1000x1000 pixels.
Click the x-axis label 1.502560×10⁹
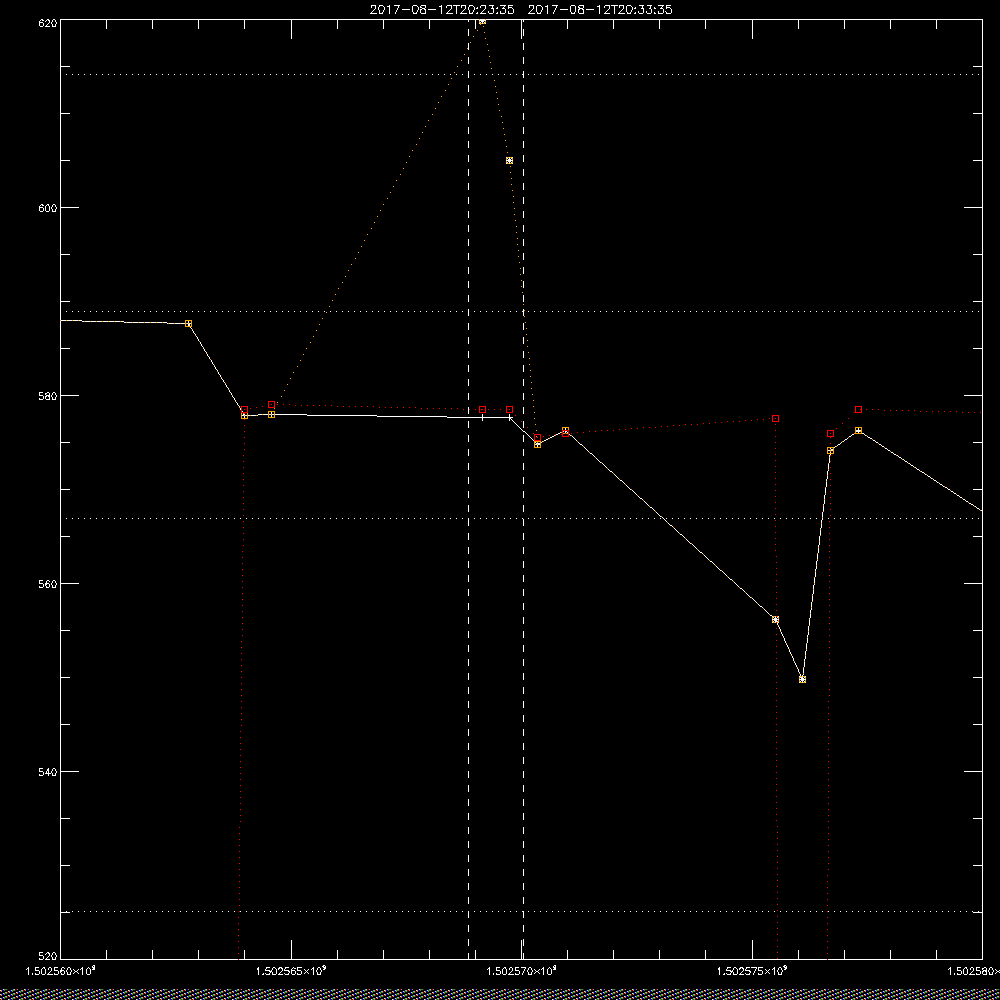coord(61,971)
